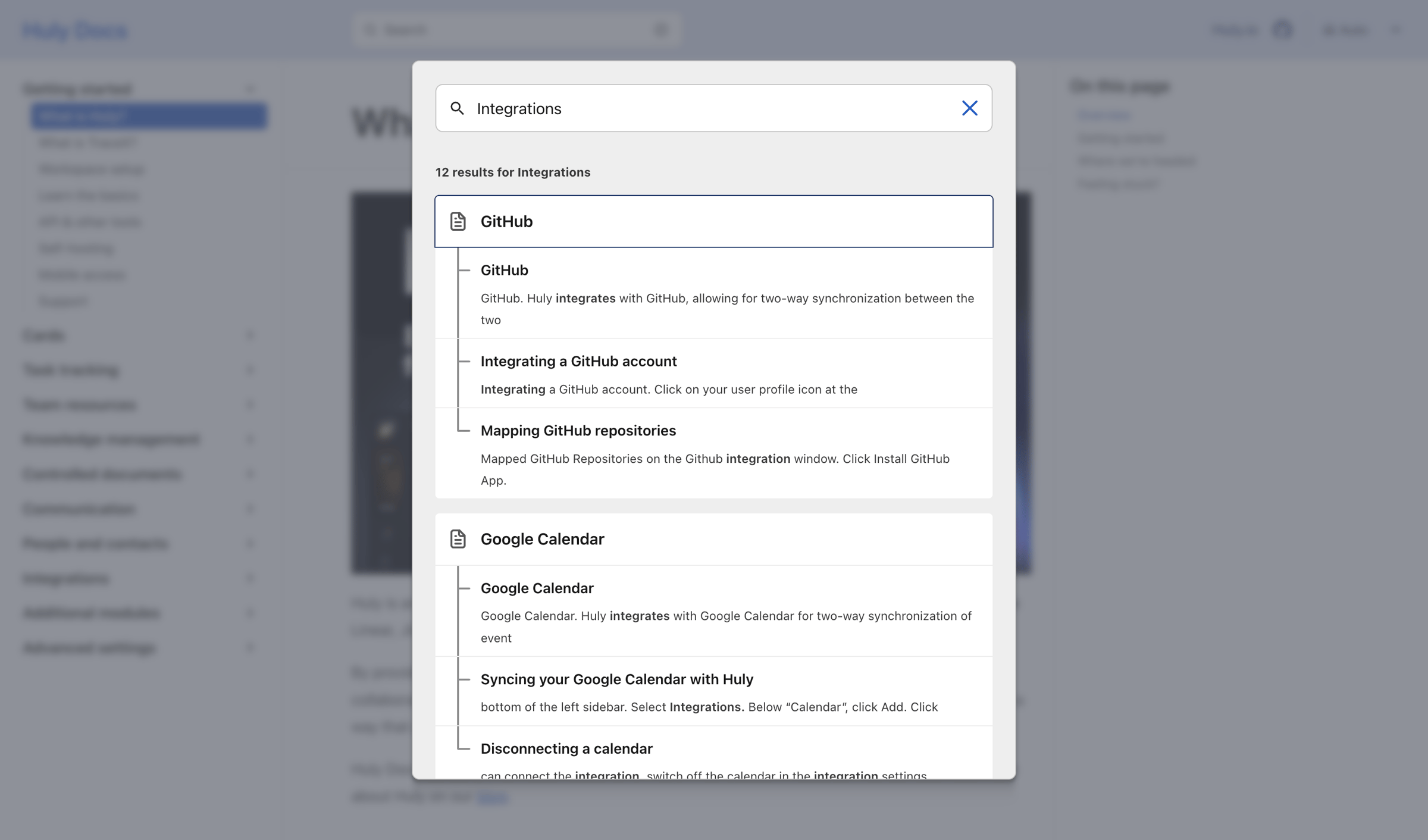Open Integrating a GitHub account result
Viewport: 1428px width, 840px height.
tap(714, 374)
